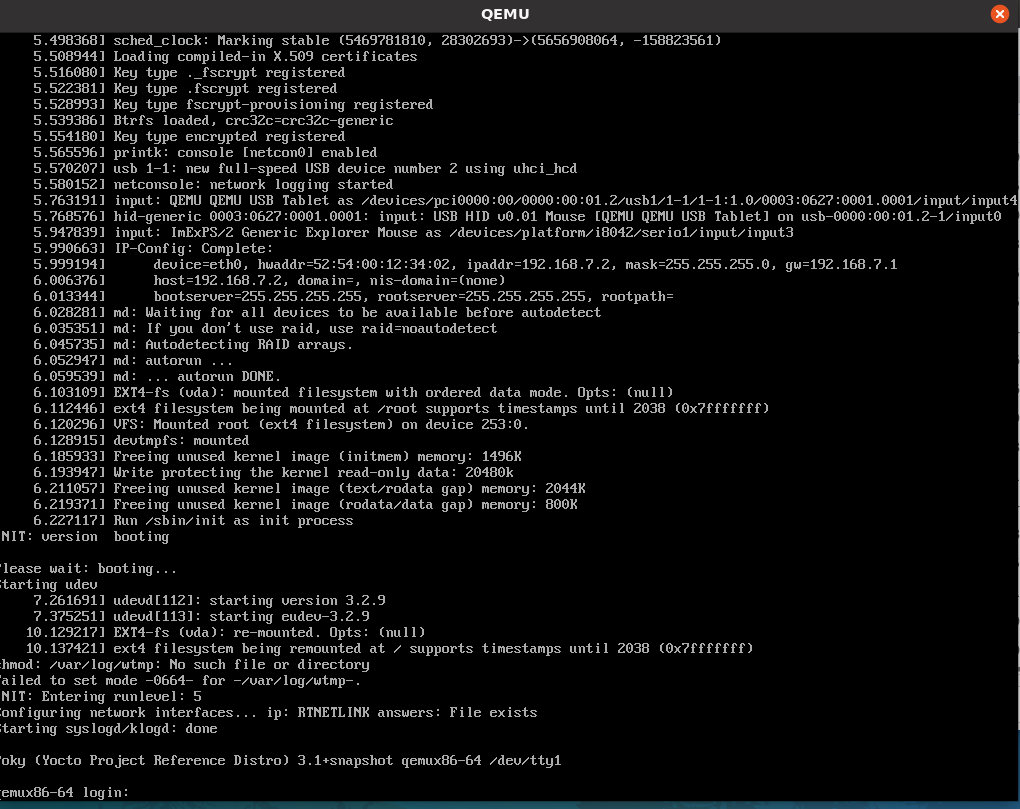Click 'Loading compiled-in X.509 certificates' line
The height and width of the screenshot is (809, 1020).
point(225,57)
